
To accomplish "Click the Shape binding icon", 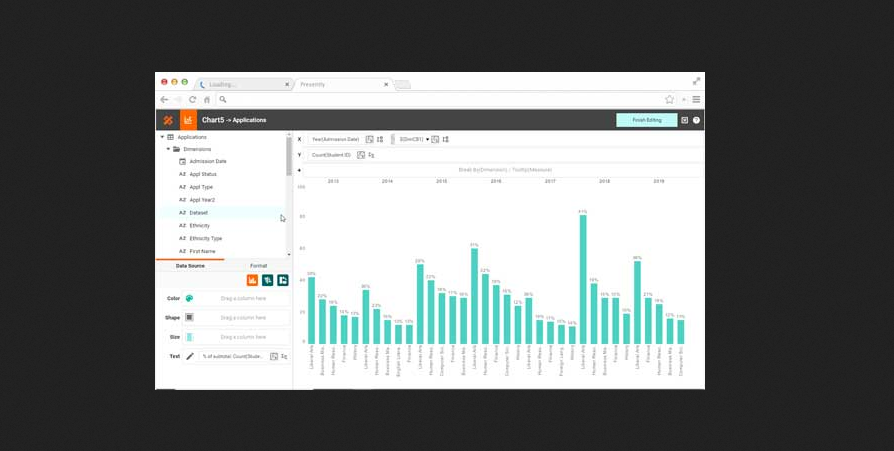I will click(189, 317).
